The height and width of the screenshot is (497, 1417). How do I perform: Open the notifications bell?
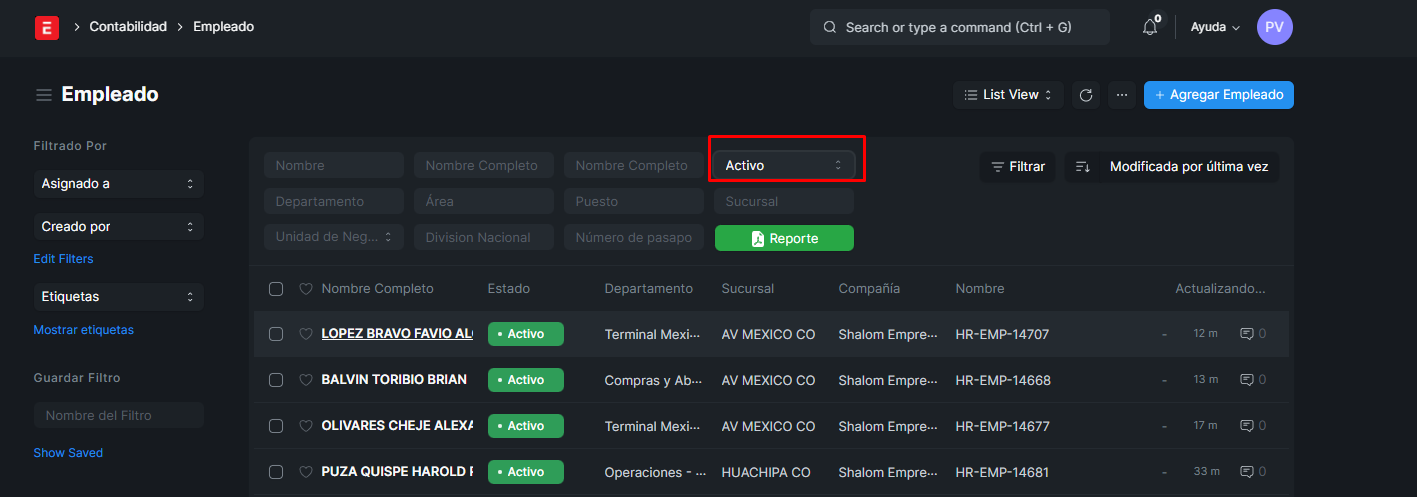click(1150, 28)
